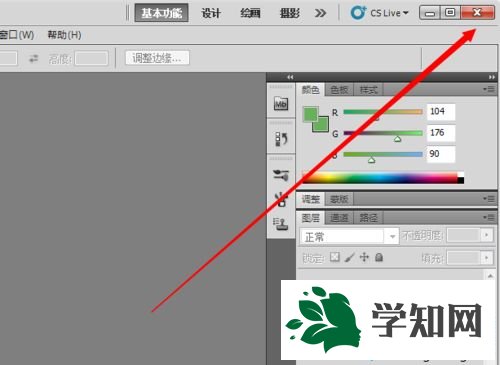Select the 颜色 panel tab

[310, 89]
